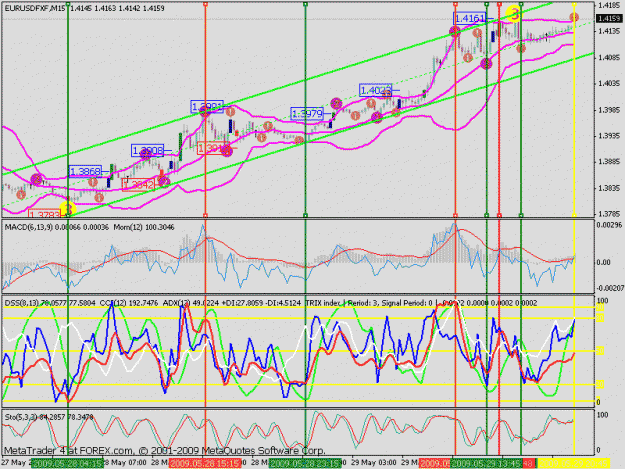Click the 1.3985 price axis value
This screenshot has width=625, height=469.
click(x=608, y=110)
